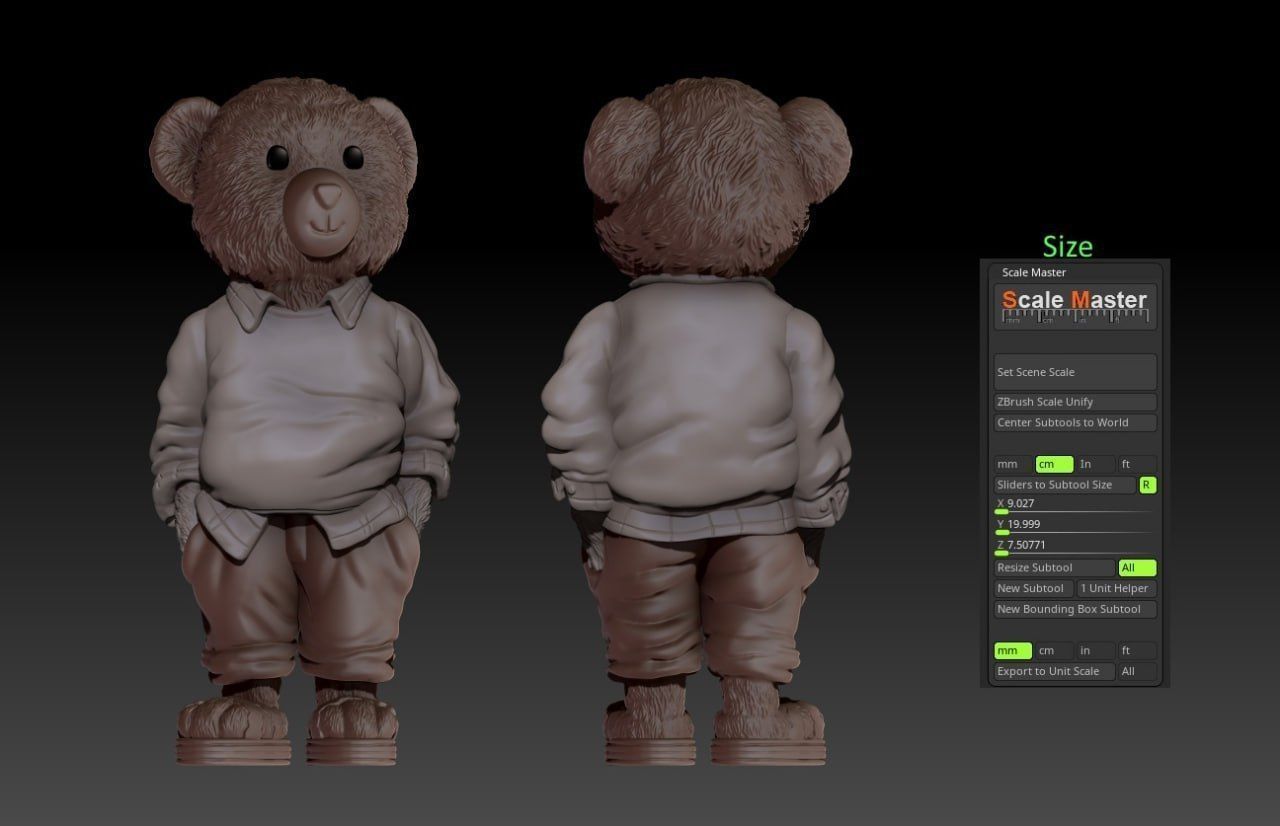Toggle All beside Resize Subtool
The height and width of the screenshot is (826, 1280).
pyautogui.click(x=1138, y=568)
